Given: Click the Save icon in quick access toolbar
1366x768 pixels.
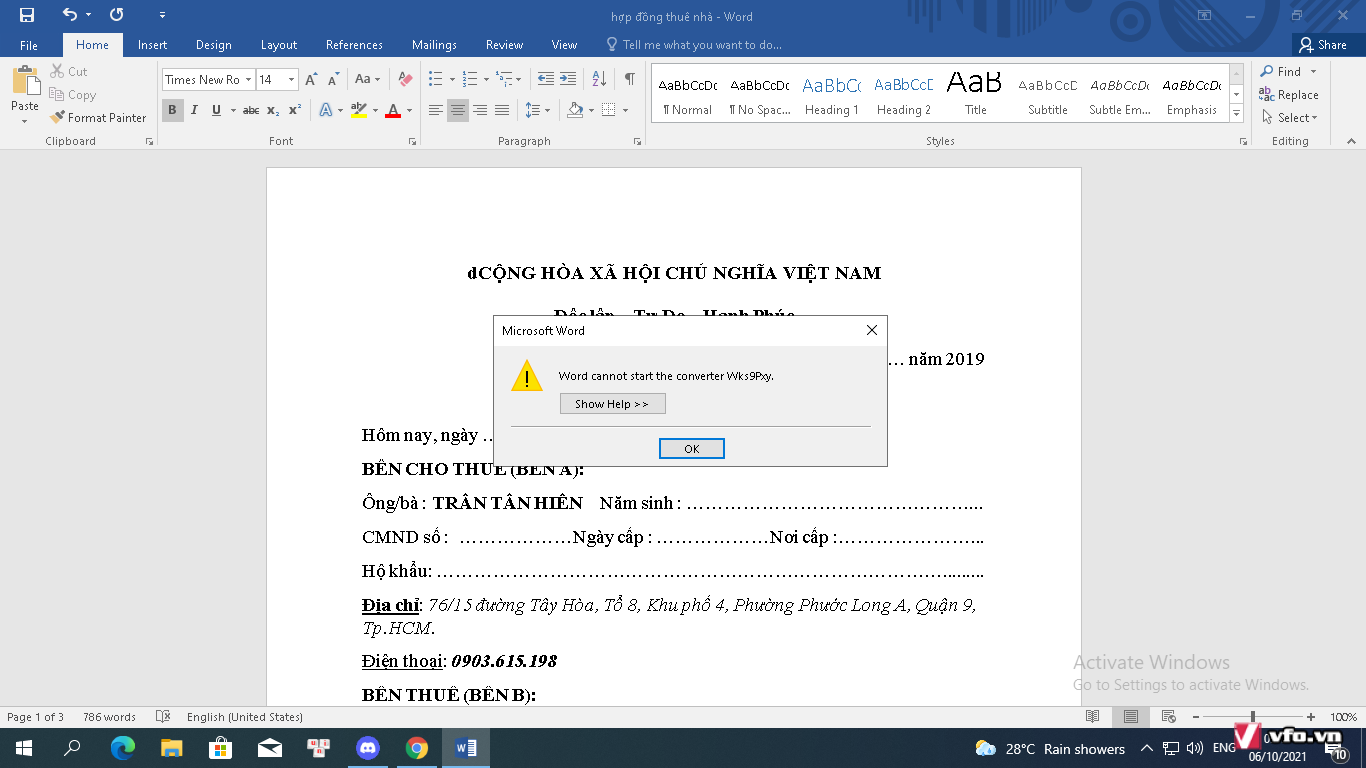Looking at the screenshot, I should coord(27,15).
